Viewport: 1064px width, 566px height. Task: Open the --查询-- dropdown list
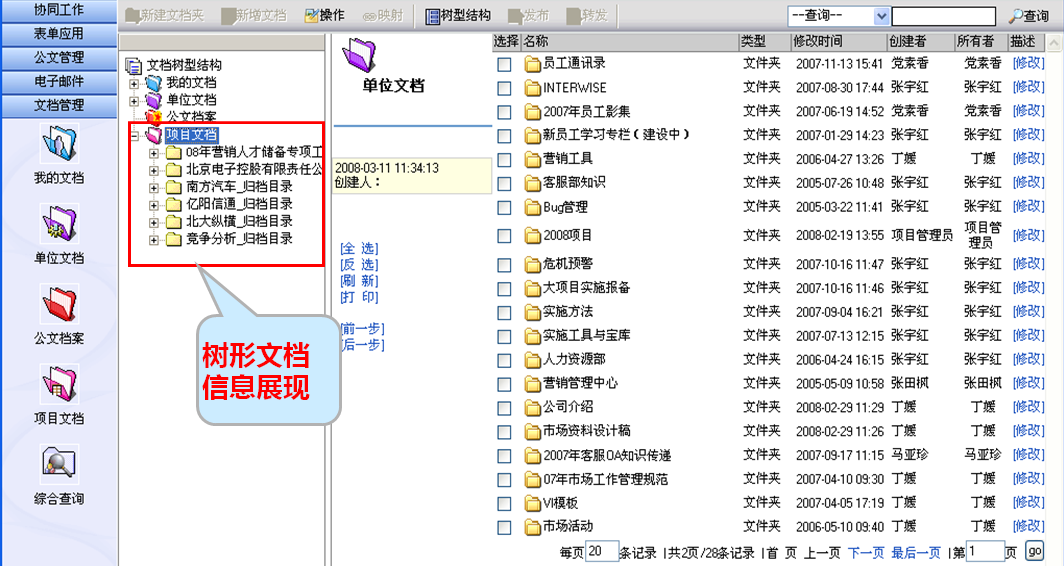tap(880, 16)
